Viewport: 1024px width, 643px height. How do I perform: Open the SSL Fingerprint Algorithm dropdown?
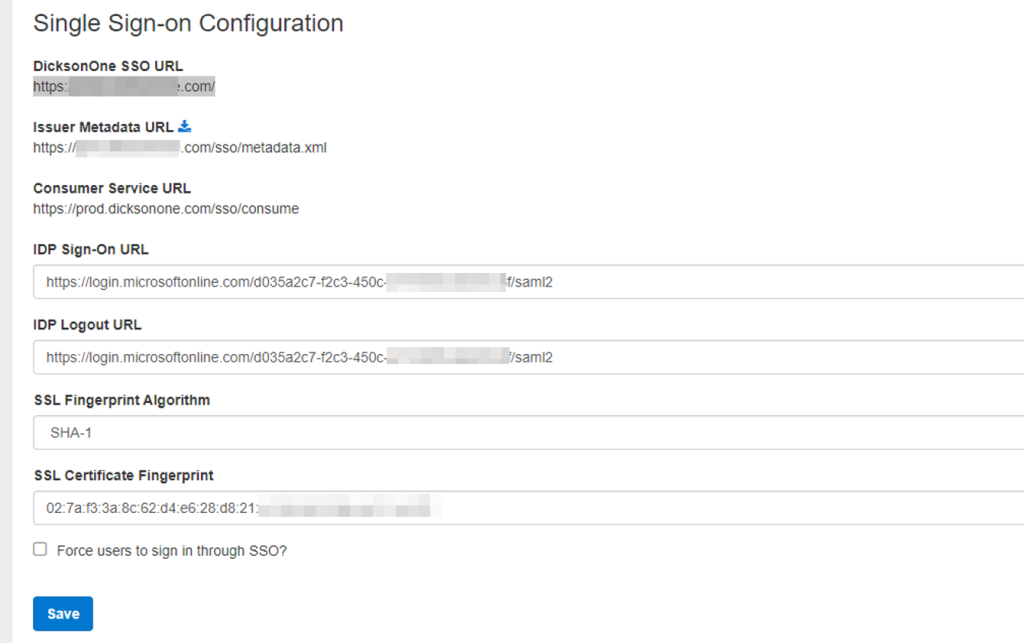click(x=528, y=433)
